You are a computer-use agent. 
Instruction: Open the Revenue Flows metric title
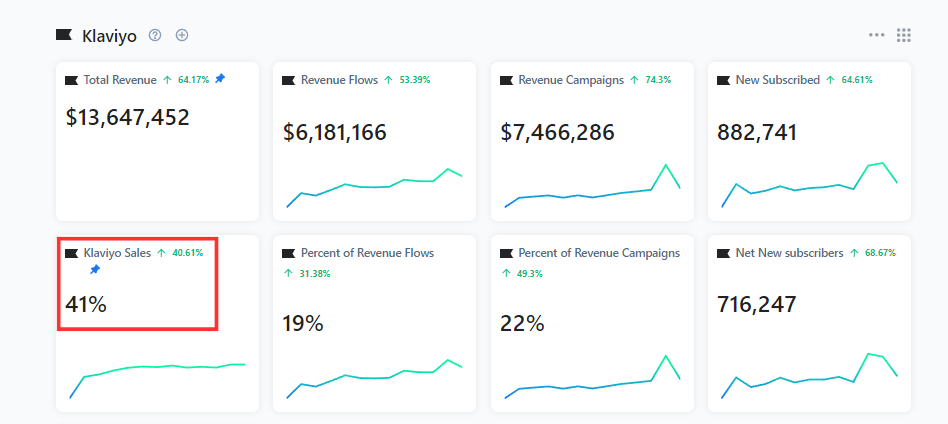339,80
